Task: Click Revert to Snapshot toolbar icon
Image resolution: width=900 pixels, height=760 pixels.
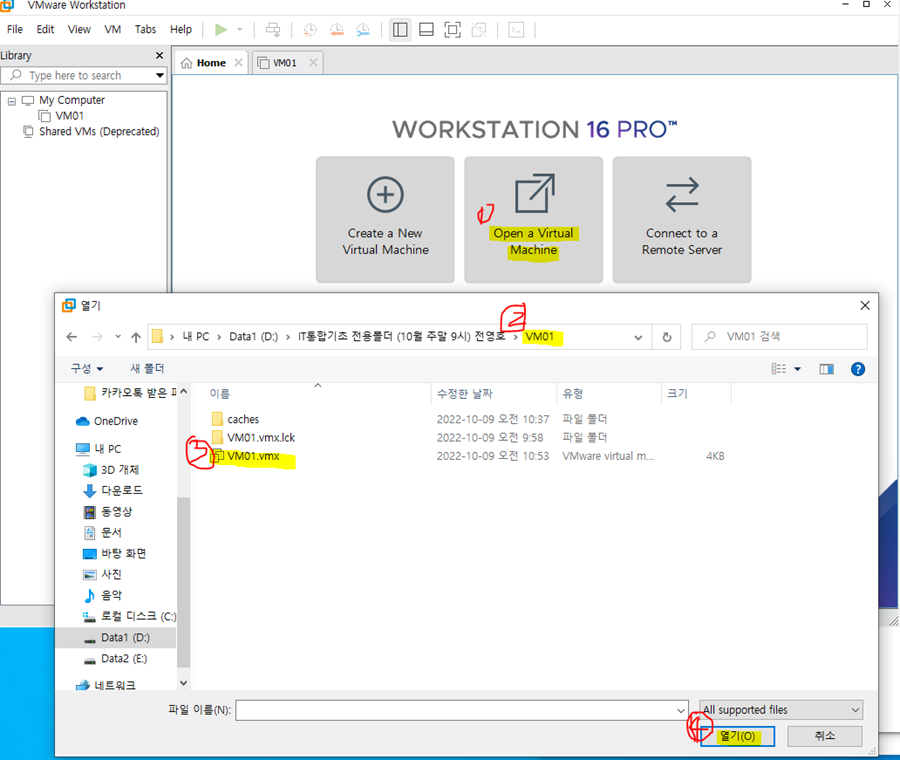Action: [x=336, y=30]
